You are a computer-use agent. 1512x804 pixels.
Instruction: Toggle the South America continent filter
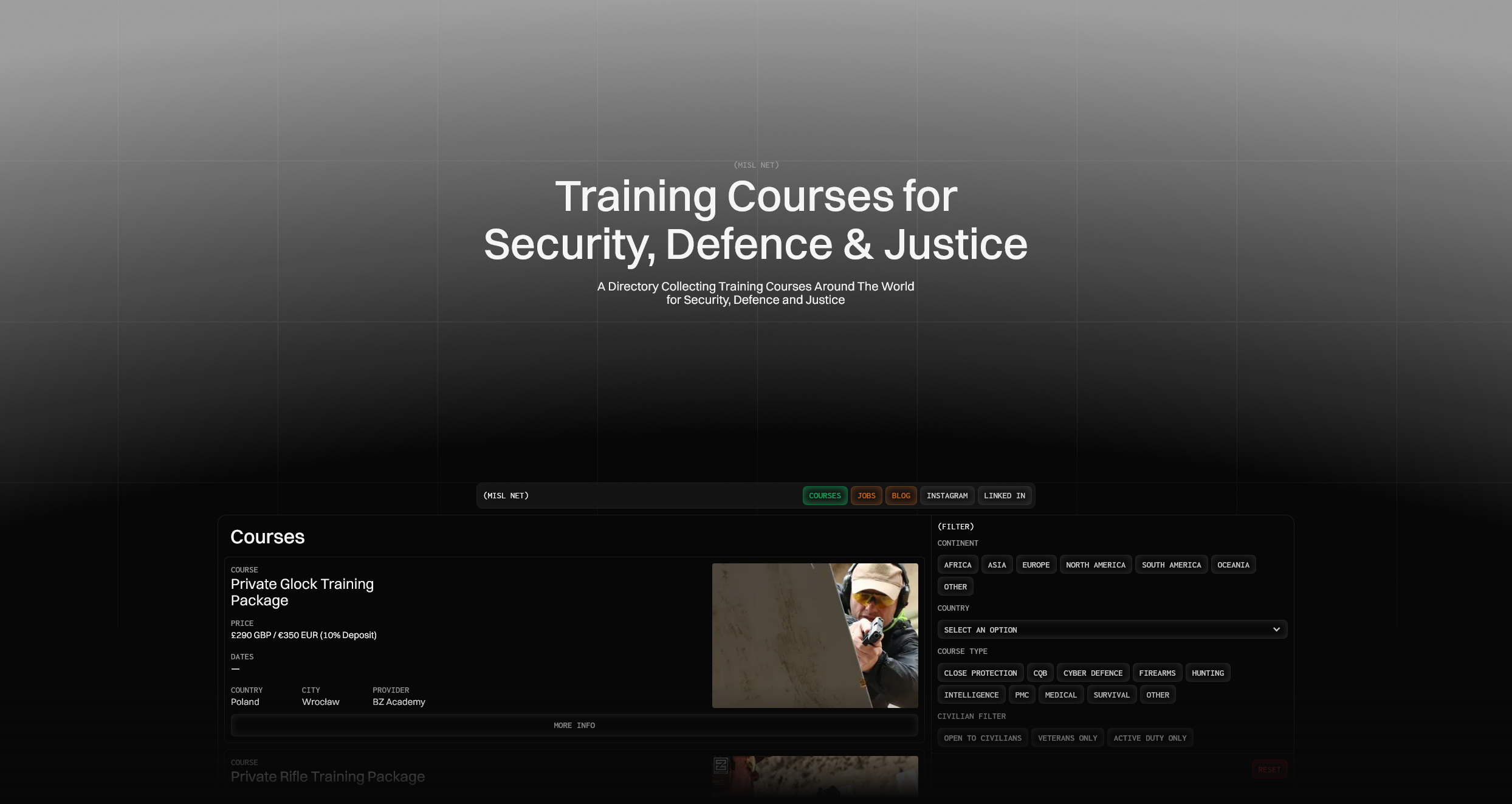(x=1171, y=565)
